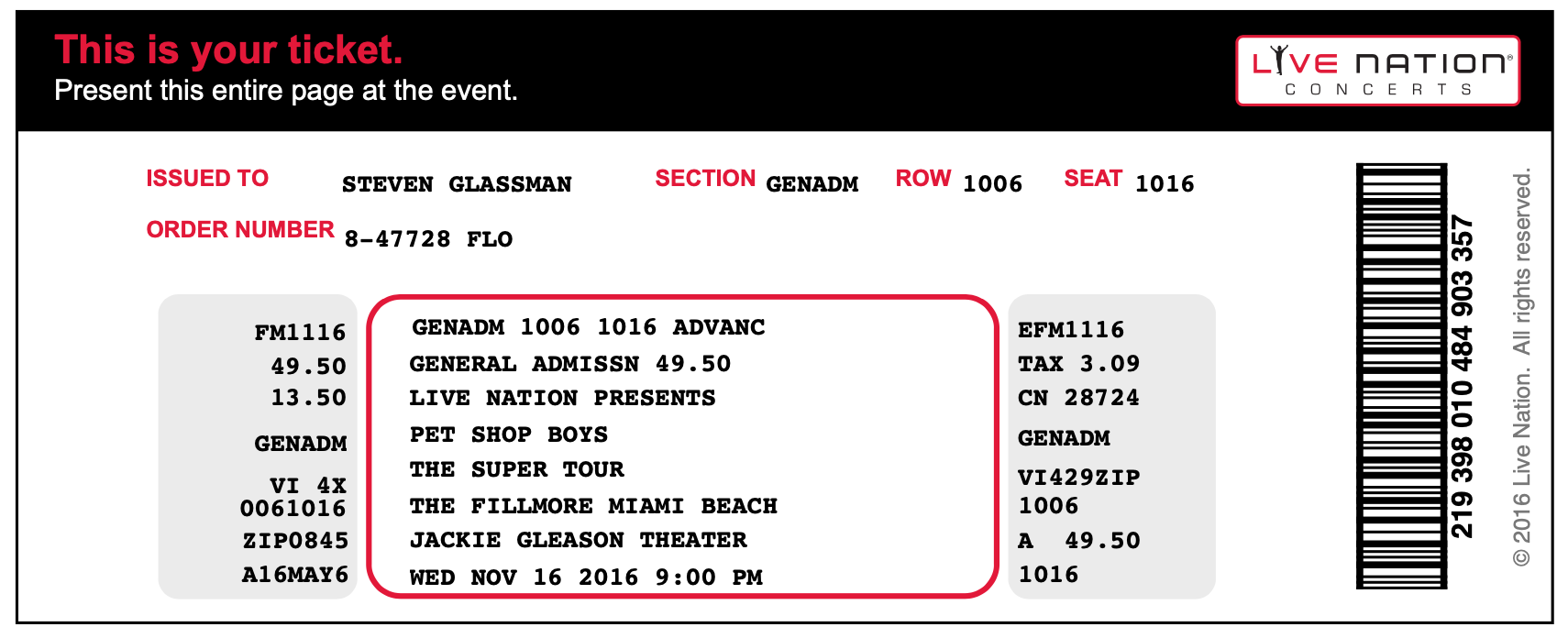Viewport: 1568px width, 638px height.
Task: Click the Live Nation Concerts logo
Action: (x=1377, y=71)
